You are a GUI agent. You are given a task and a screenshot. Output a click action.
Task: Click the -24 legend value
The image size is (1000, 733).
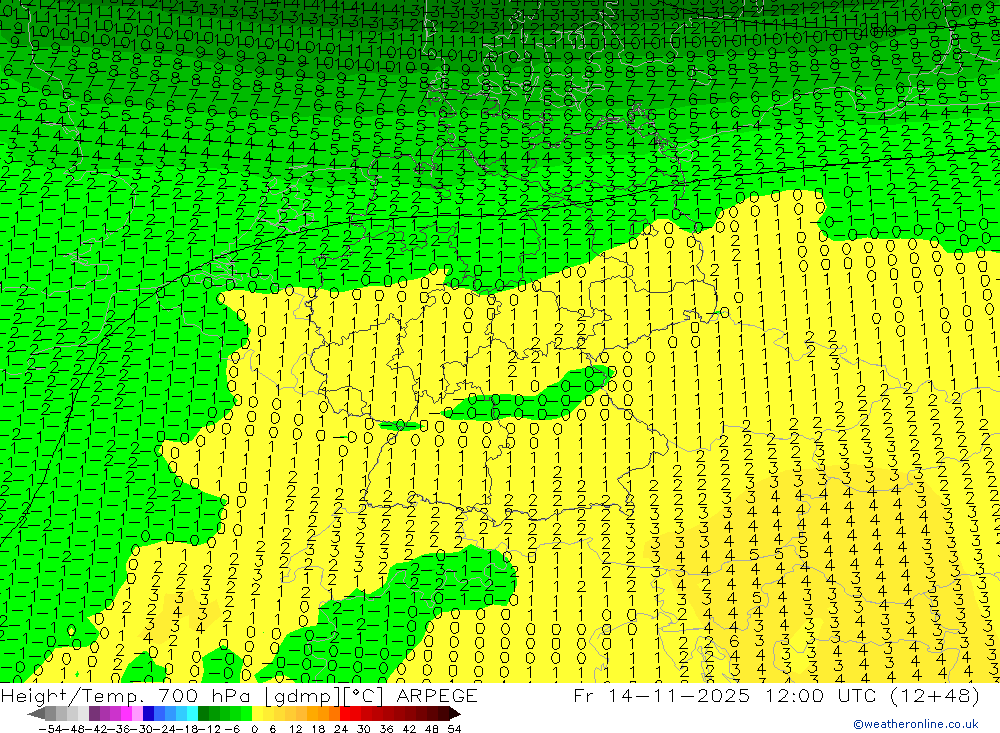click(164, 729)
